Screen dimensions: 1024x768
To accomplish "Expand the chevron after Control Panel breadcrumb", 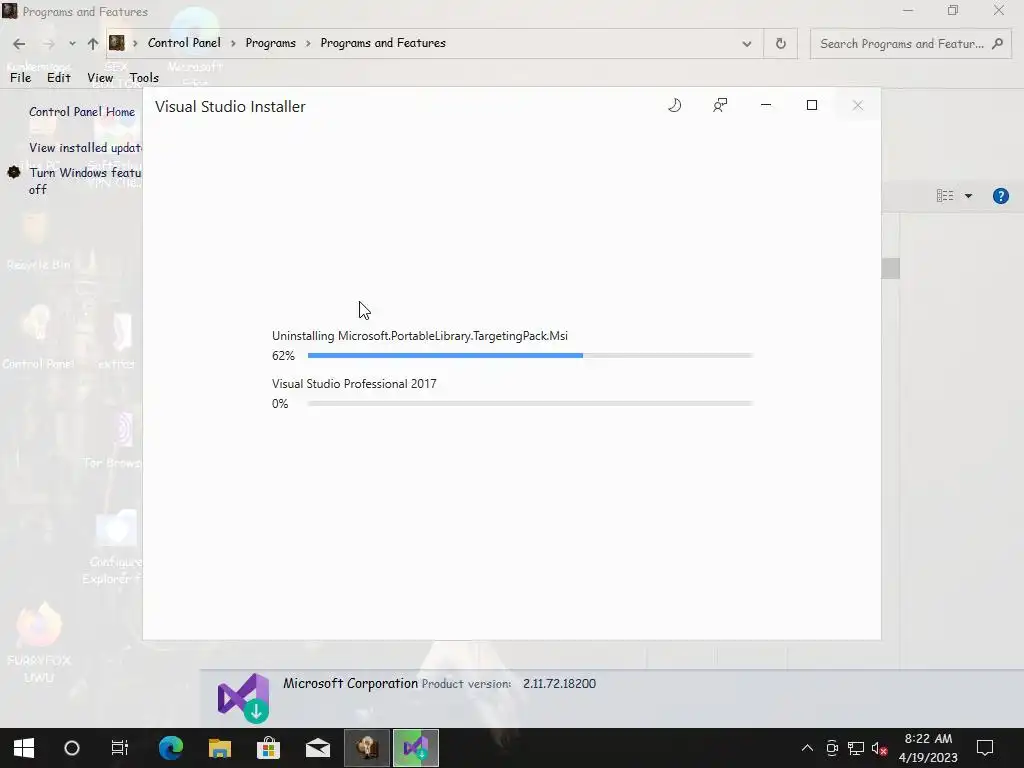I will (233, 44).
